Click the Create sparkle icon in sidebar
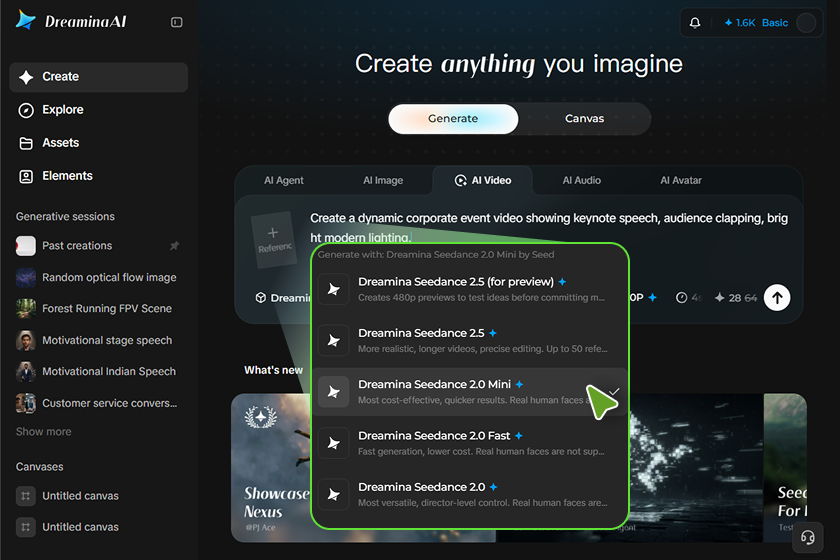 [26, 77]
